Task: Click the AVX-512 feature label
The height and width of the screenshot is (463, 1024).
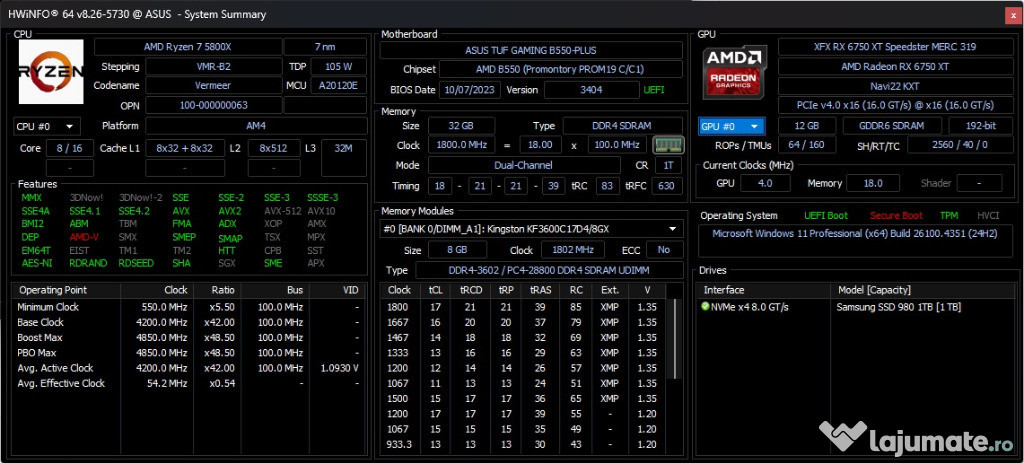Action: point(283,211)
